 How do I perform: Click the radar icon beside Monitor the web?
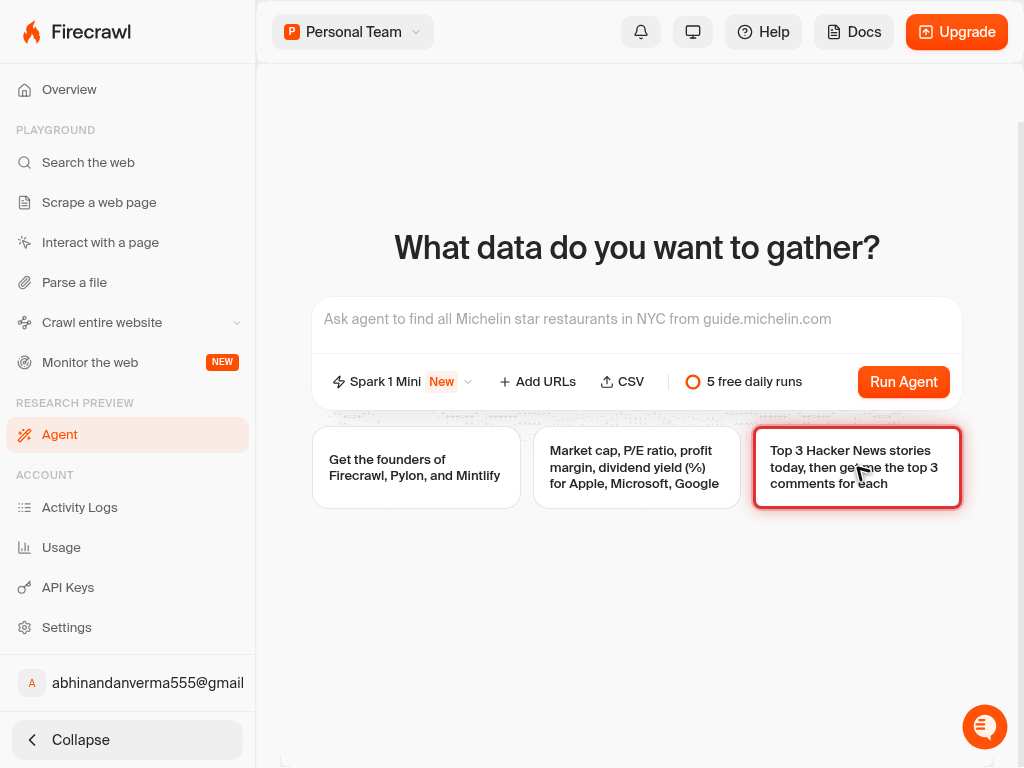(24, 362)
